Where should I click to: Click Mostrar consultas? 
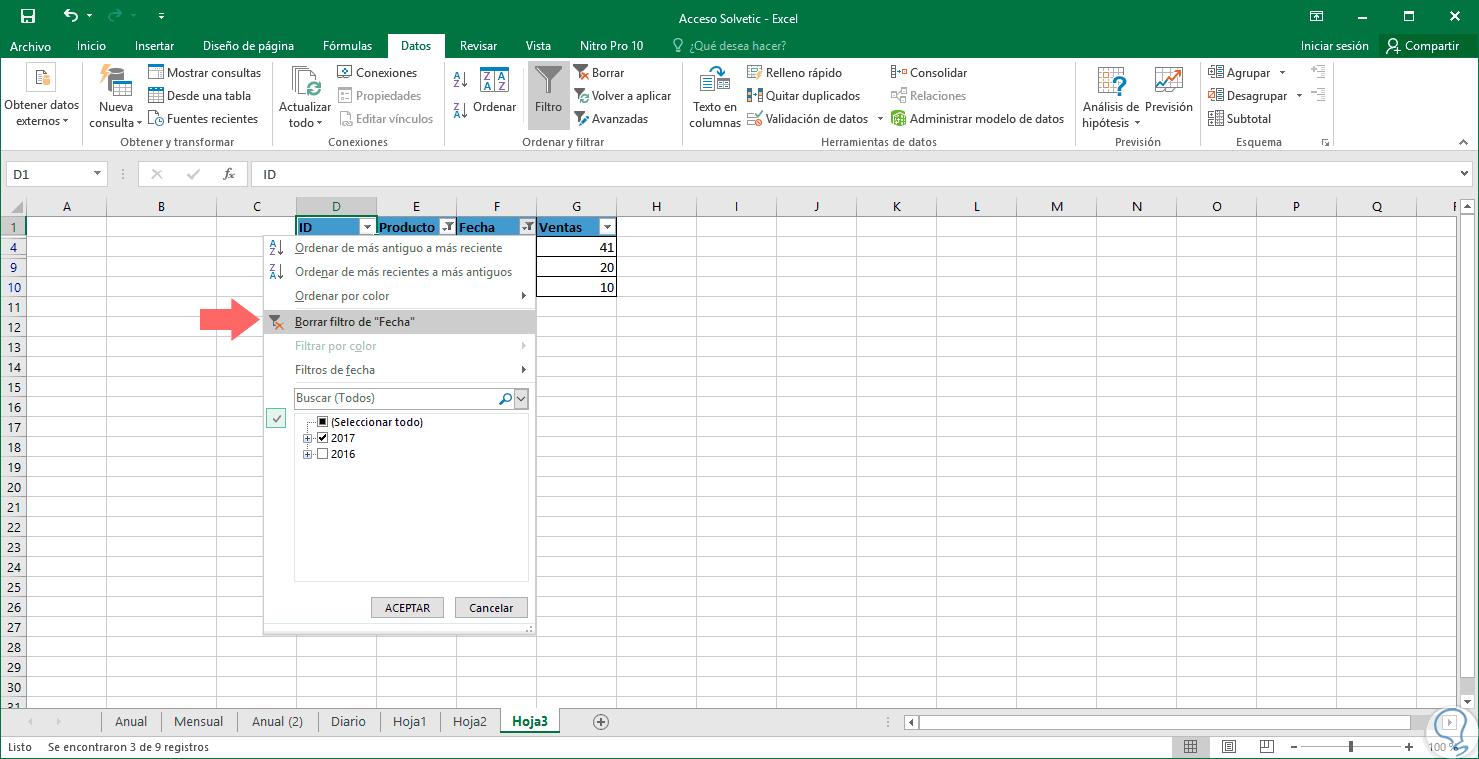click(205, 73)
